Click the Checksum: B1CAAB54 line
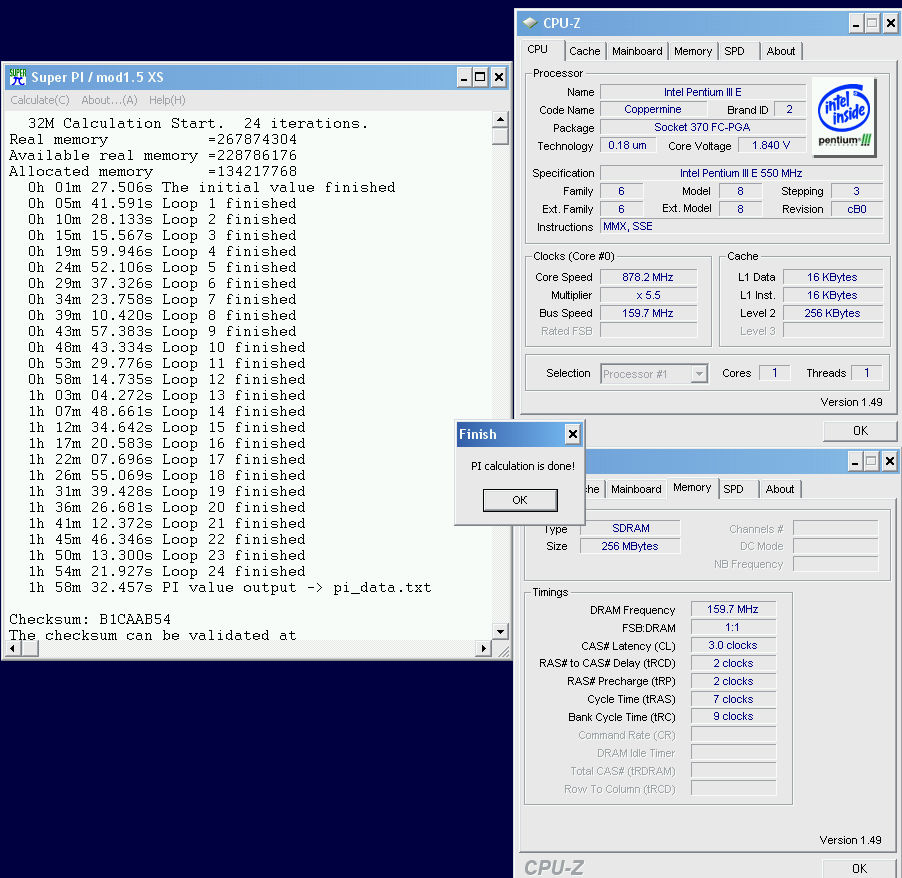 point(90,620)
